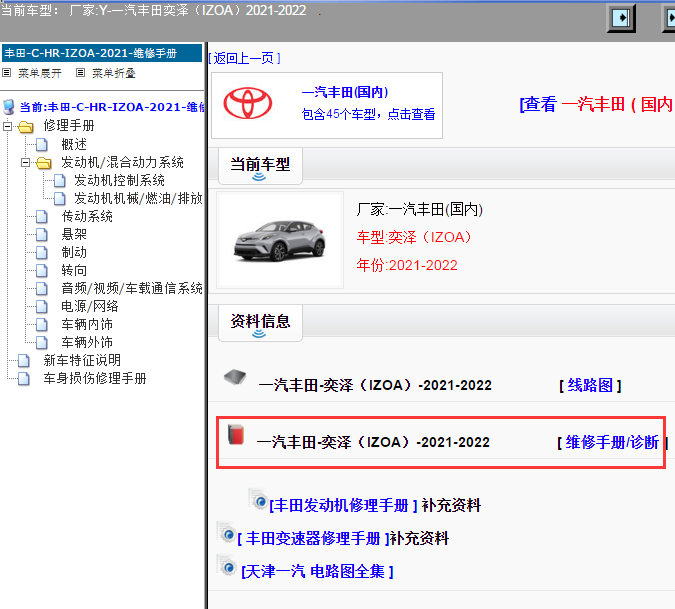Click the page icon beside 发动机控制系统
675x609 pixels.
[60, 181]
